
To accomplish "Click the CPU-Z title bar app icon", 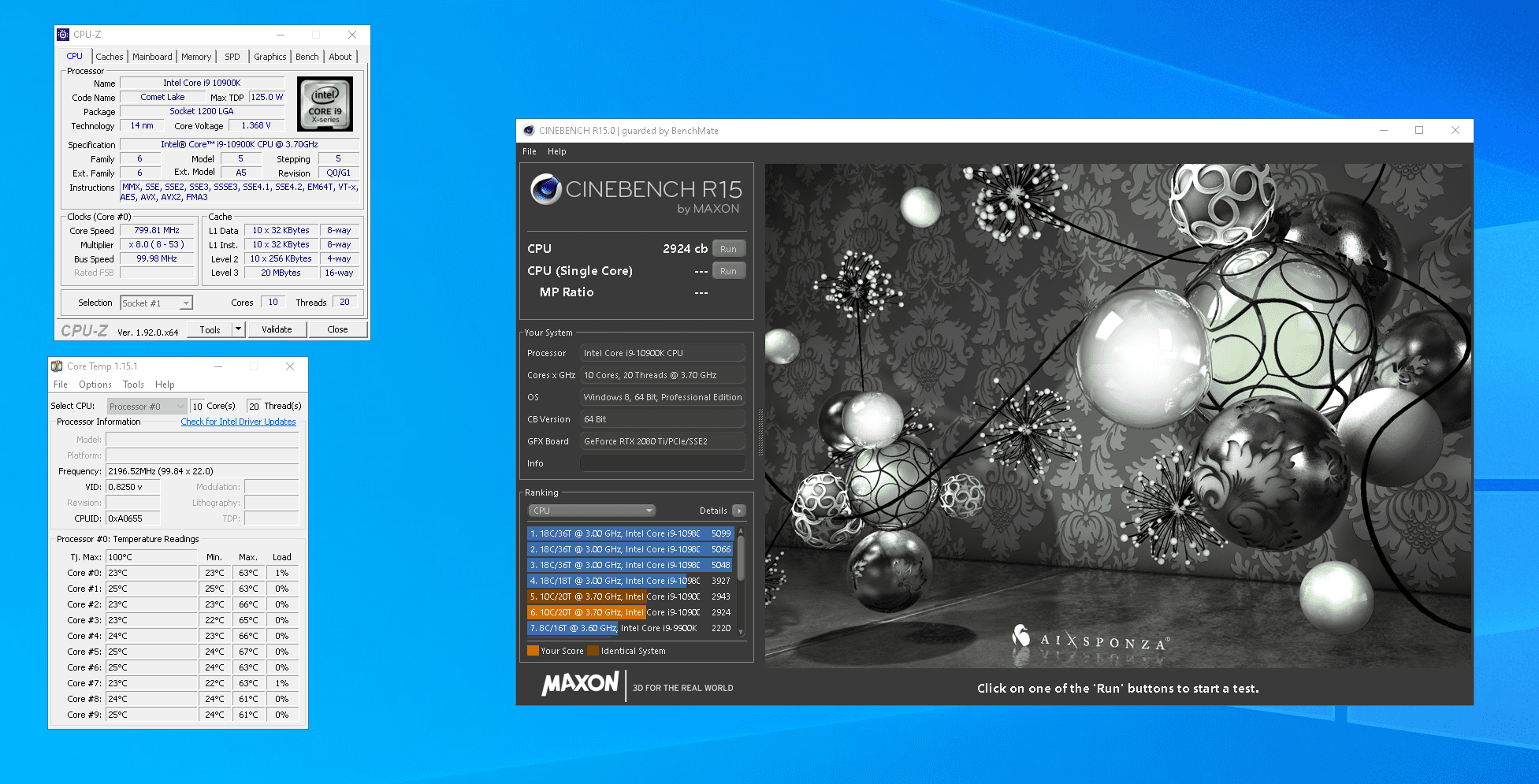I will coord(63,35).
